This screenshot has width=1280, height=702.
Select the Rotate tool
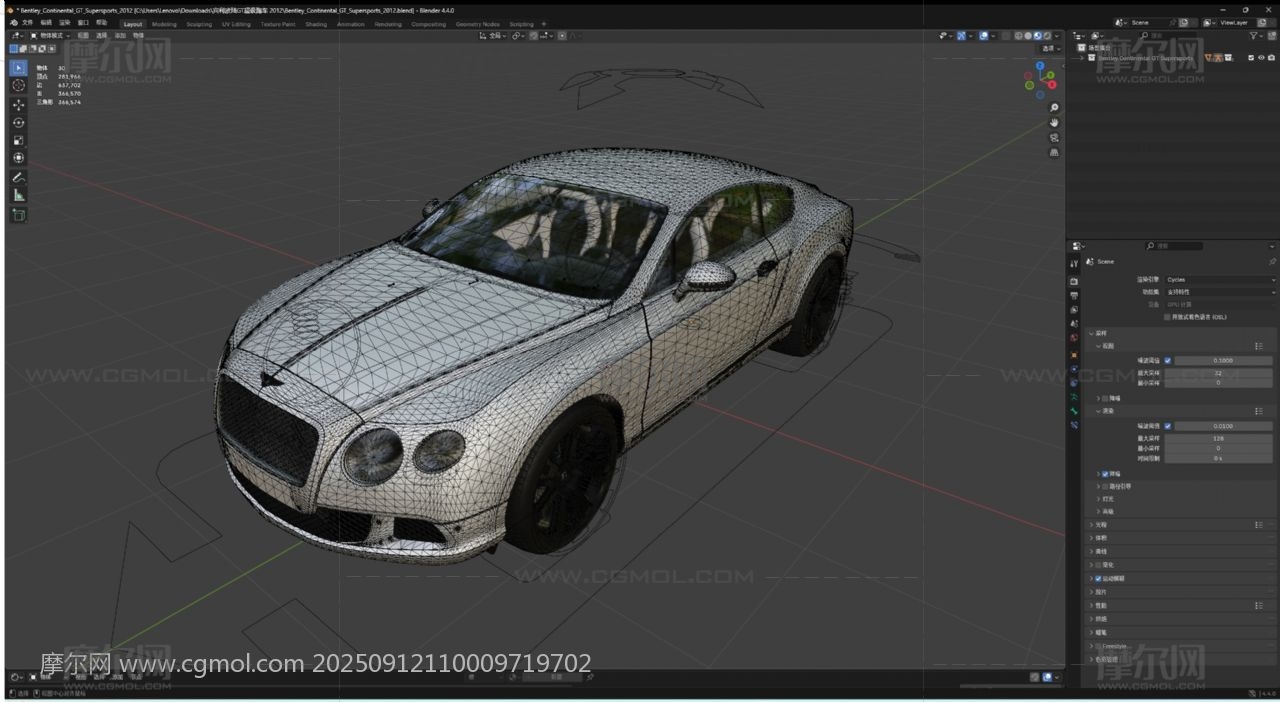pos(18,123)
